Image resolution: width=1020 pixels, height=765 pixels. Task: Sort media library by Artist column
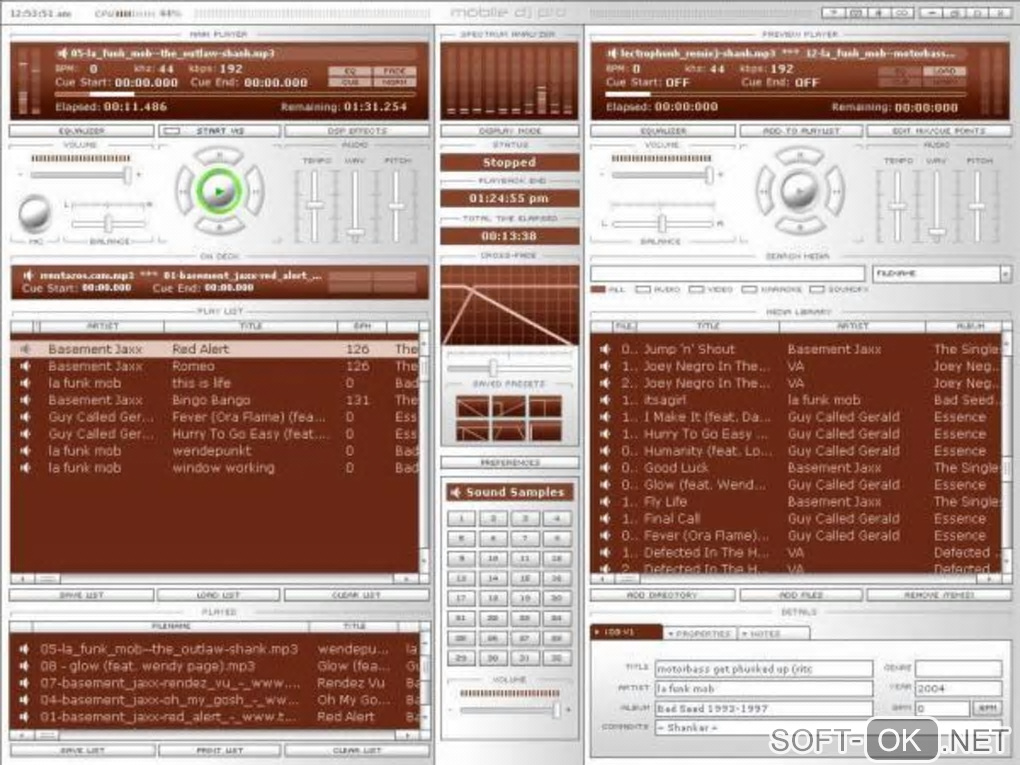[852, 326]
